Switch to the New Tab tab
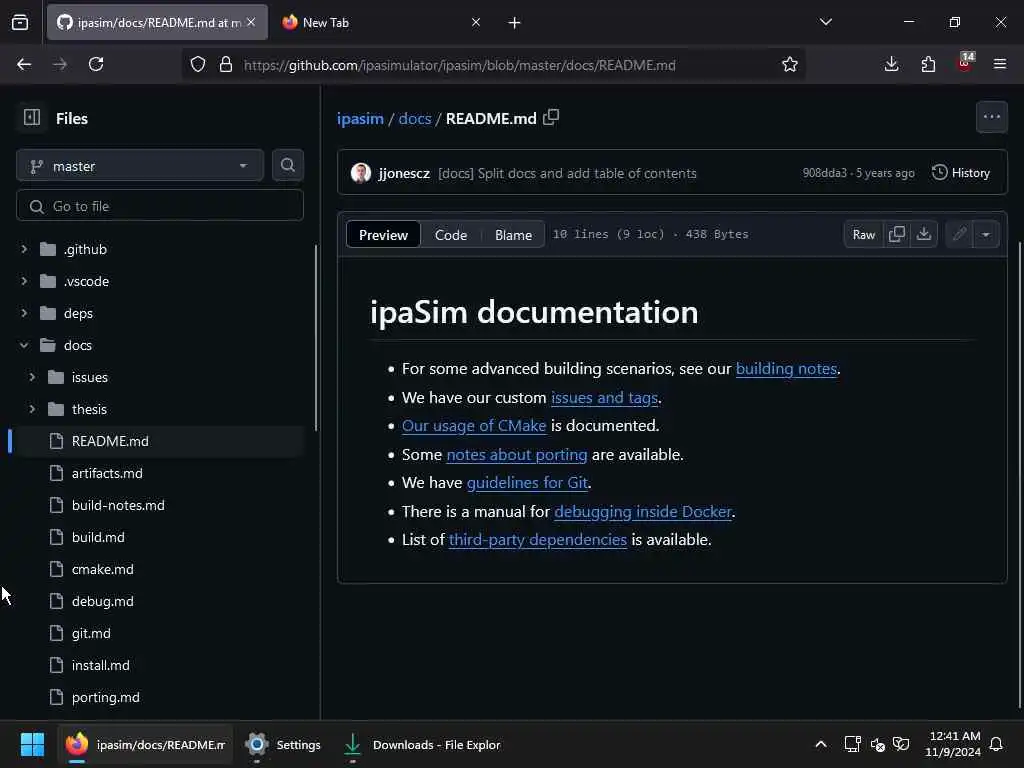The height and width of the screenshot is (768, 1024). [x=381, y=22]
